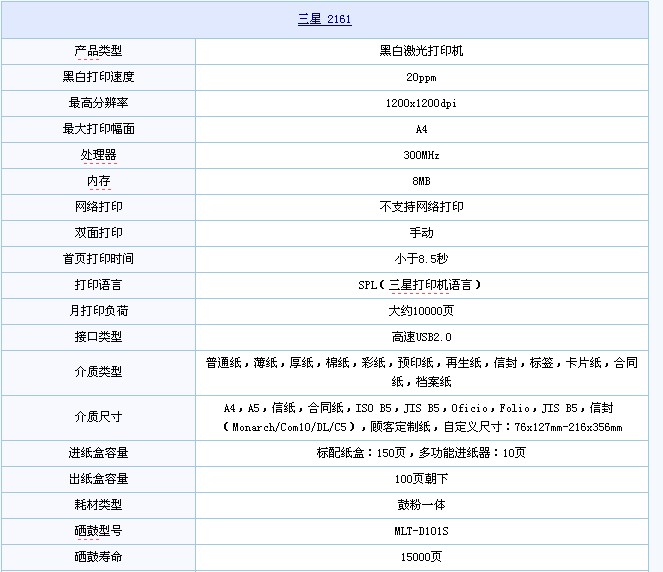Select the 小于8.5秒 first page time
Image resolution: width=663 pixels, height=572 pixels.
(421, 259)
